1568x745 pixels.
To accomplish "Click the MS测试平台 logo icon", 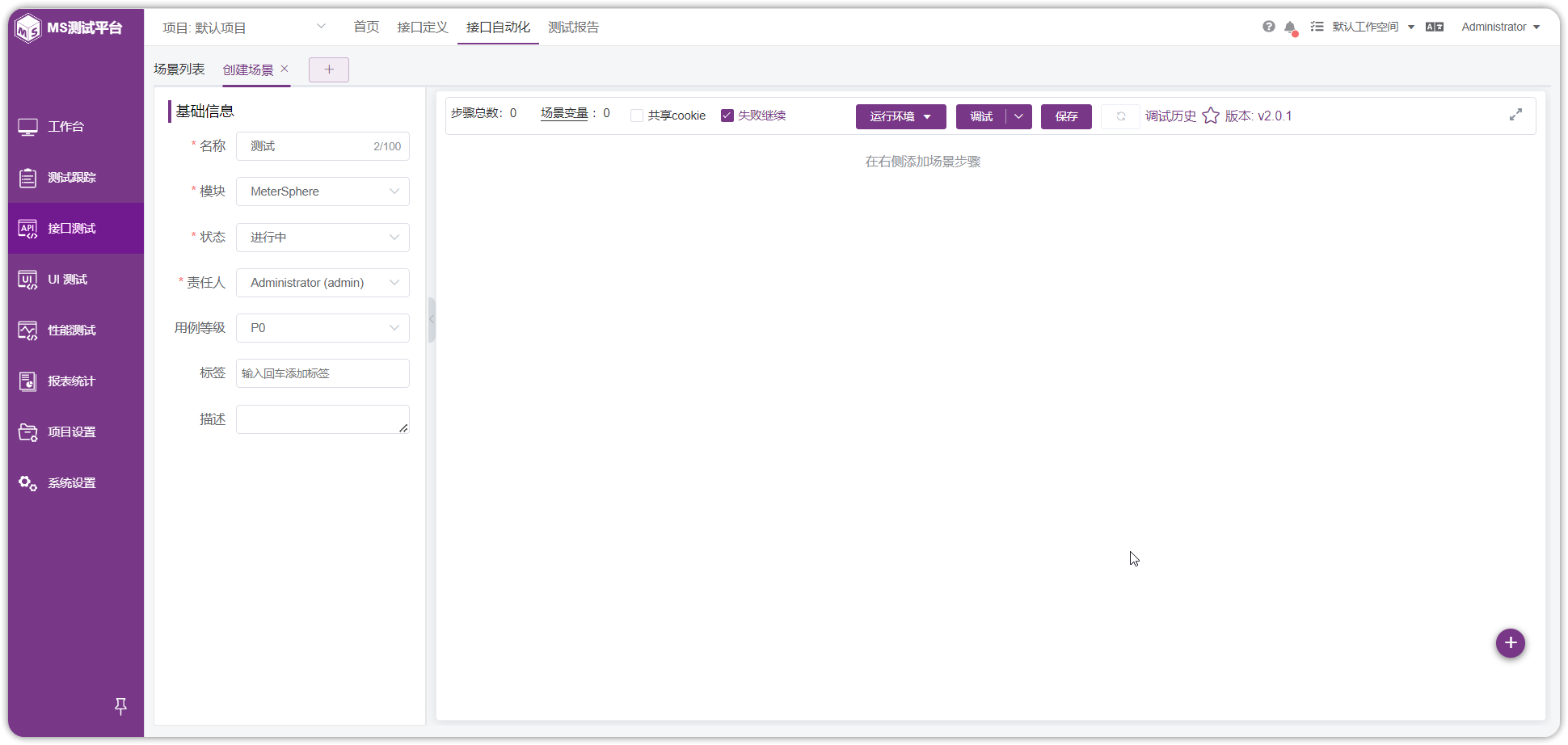I will (x=28, y=28).
